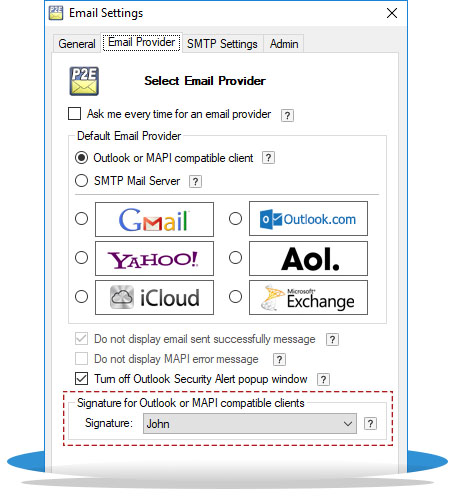The height and width of the screenshot is (499, 455).
Task: Open Signature combo box showing John
Action: coord(250,424)
